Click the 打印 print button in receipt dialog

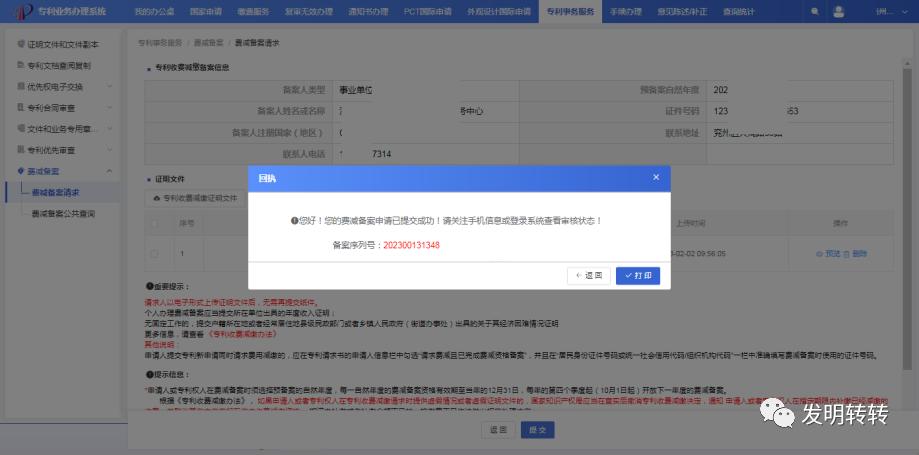[638, 276]
